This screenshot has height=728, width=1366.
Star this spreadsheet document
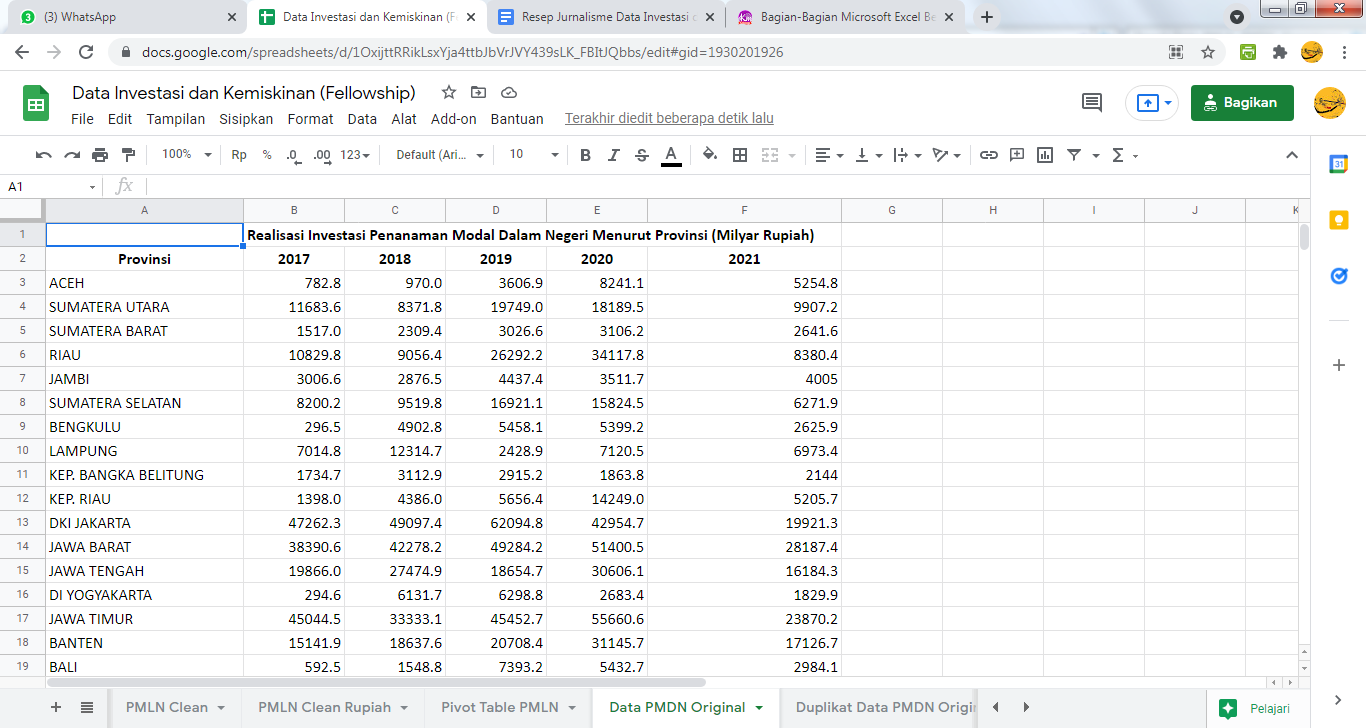[x=449, y=92]
